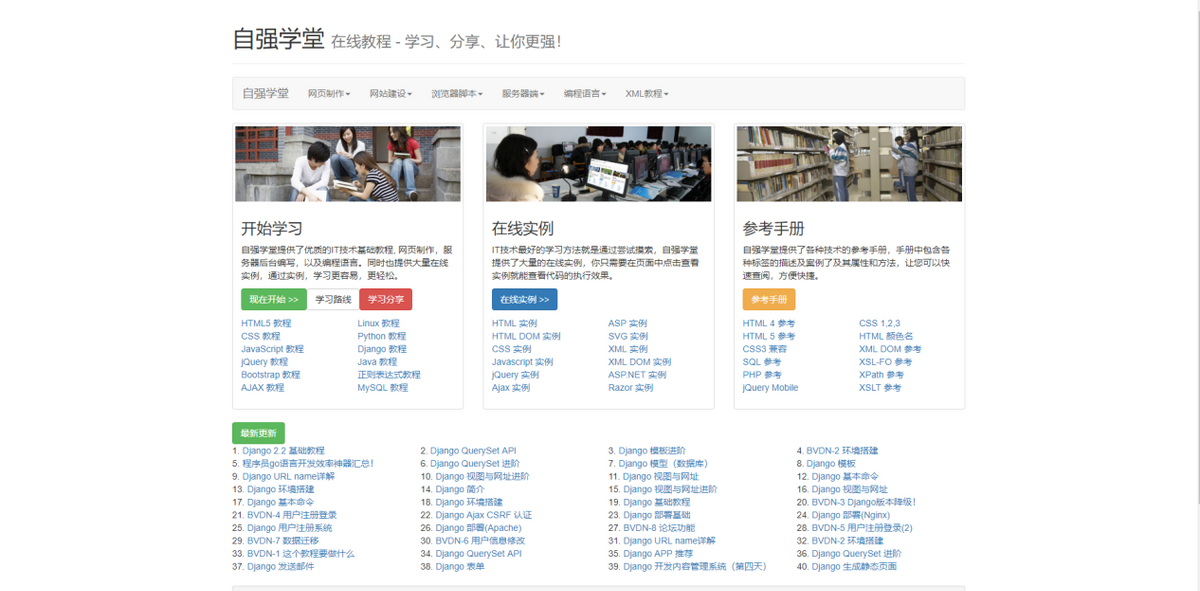Open the Python 教程 link
Screen dimensions: 1200x591
point(382,336)
